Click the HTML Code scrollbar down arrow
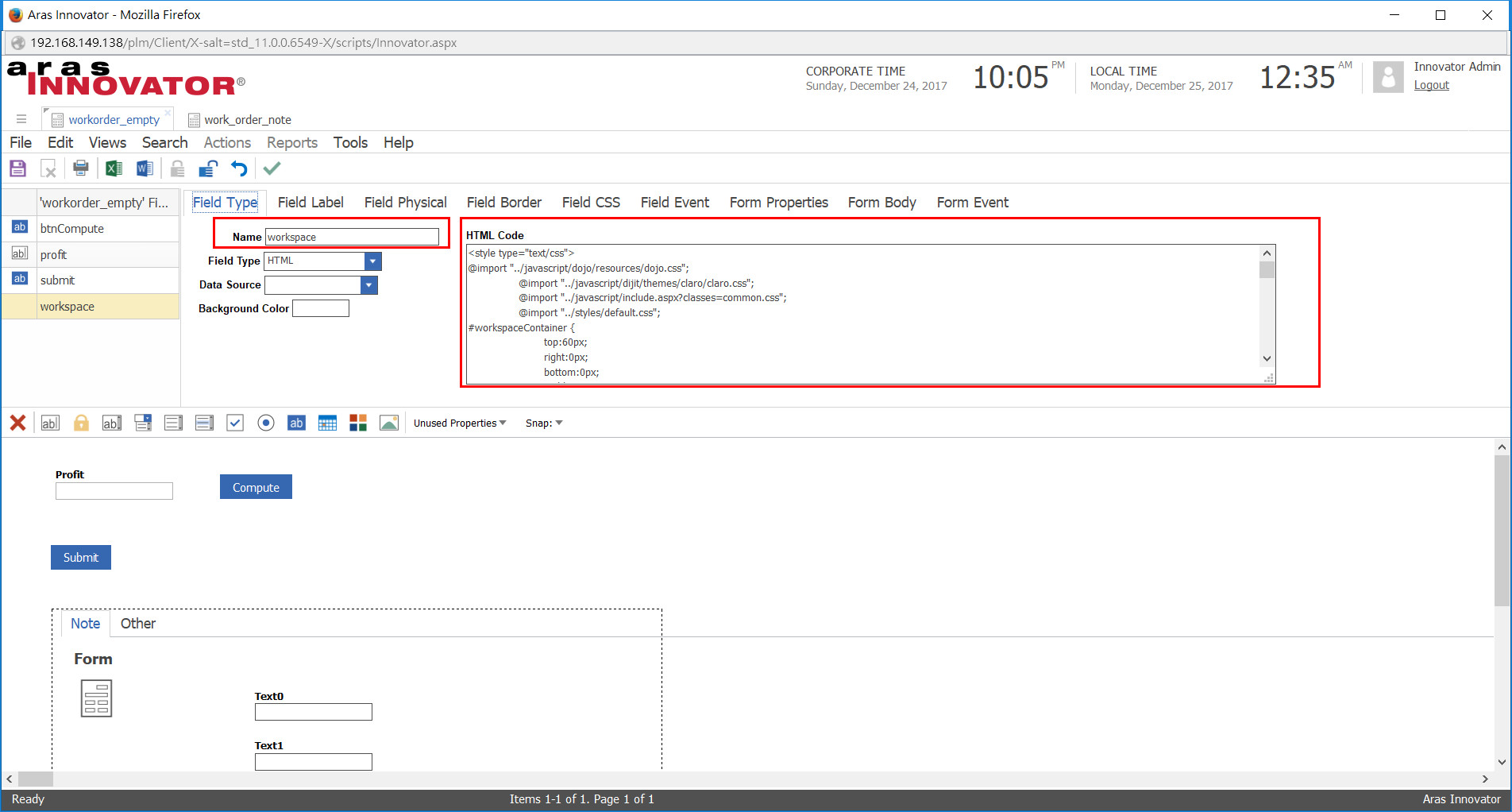Image resolution: width=1512 pixels, height=812 pixels. pos(1267,358)
